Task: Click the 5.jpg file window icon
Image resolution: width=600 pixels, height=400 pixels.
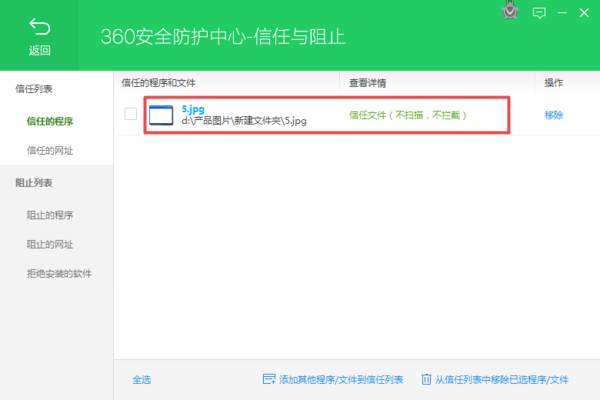Action: click(161, 114)
